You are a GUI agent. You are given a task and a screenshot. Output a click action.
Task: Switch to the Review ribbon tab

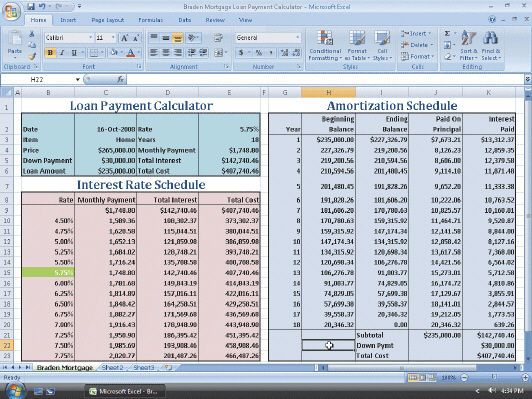coord(215,20)
